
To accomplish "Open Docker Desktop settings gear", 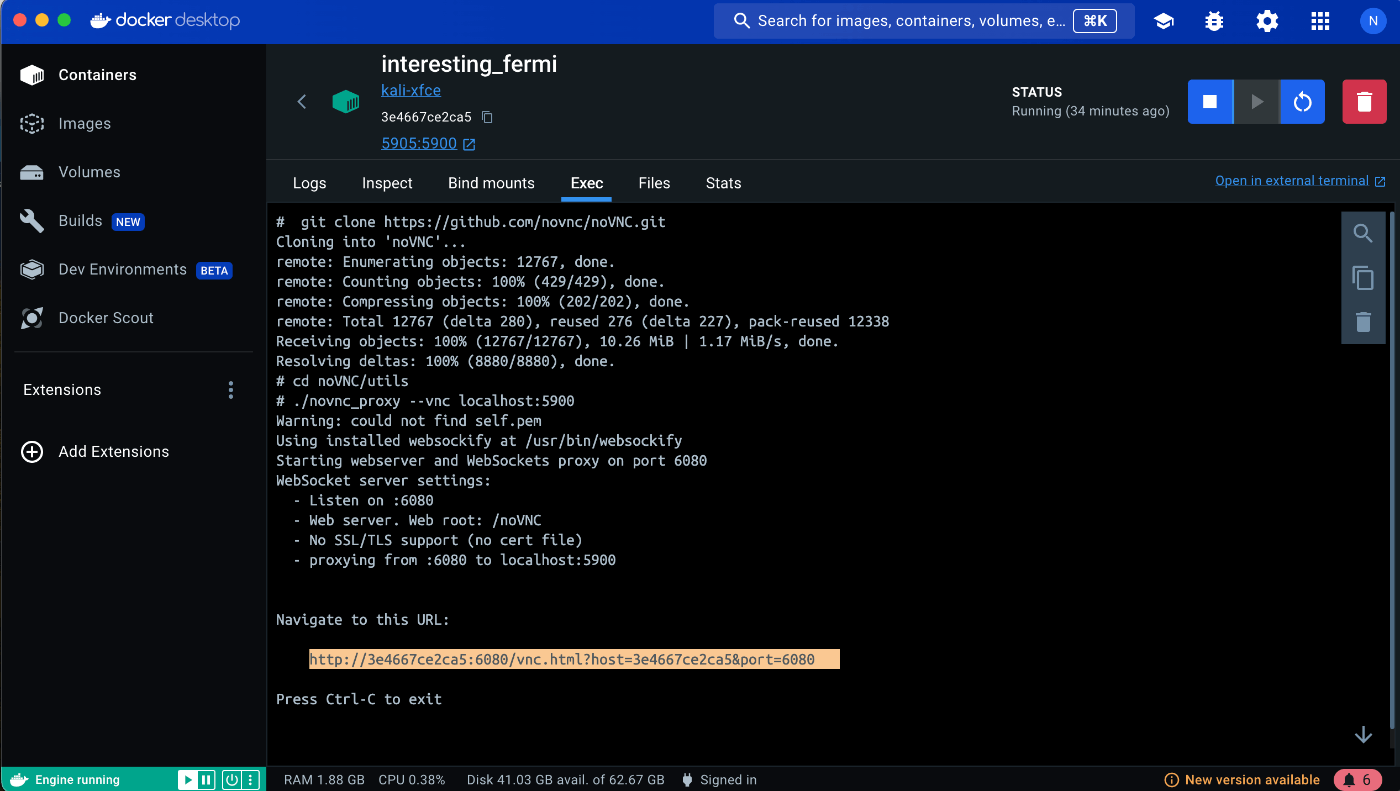I will (x=1267, y=21).
